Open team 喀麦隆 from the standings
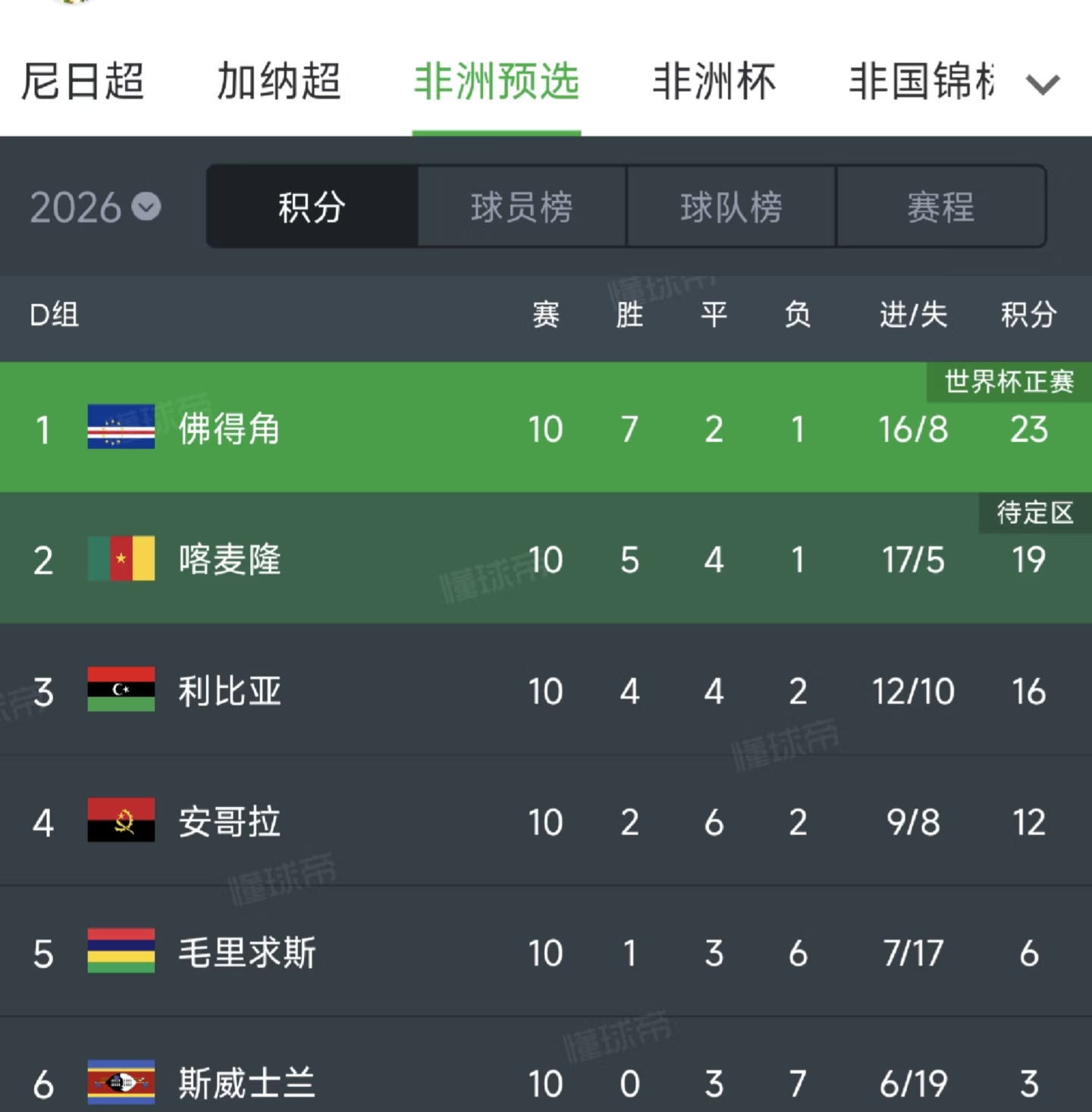The height and width of the screenshot is (1112, 1092). [229, 561]
